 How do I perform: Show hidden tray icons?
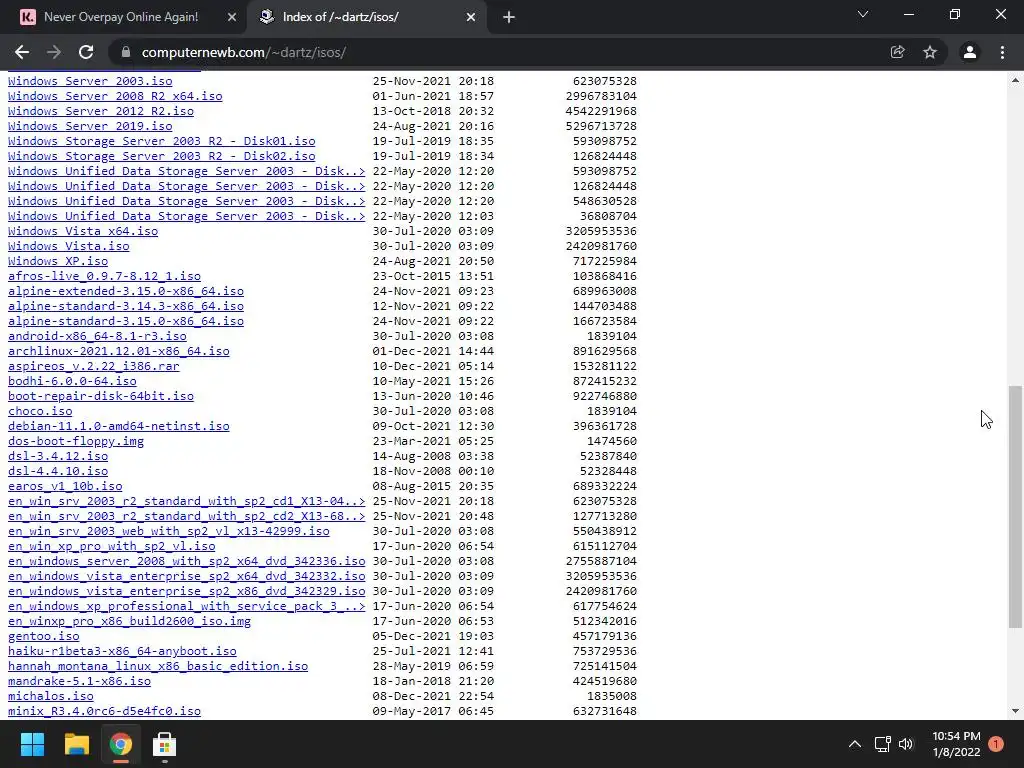tap(854, 744)
